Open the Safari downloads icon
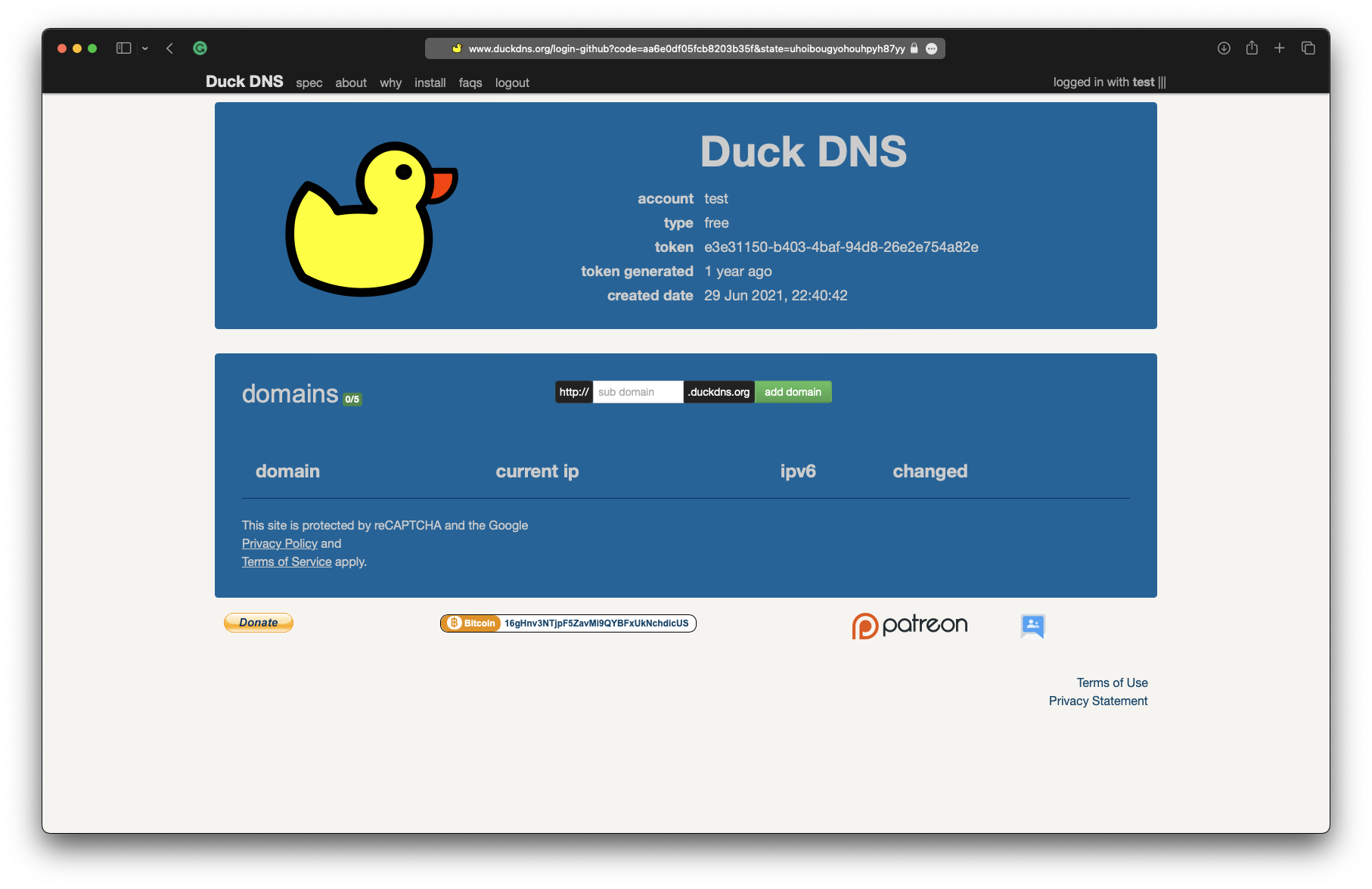1372x889 pixels. (1224, 48)
